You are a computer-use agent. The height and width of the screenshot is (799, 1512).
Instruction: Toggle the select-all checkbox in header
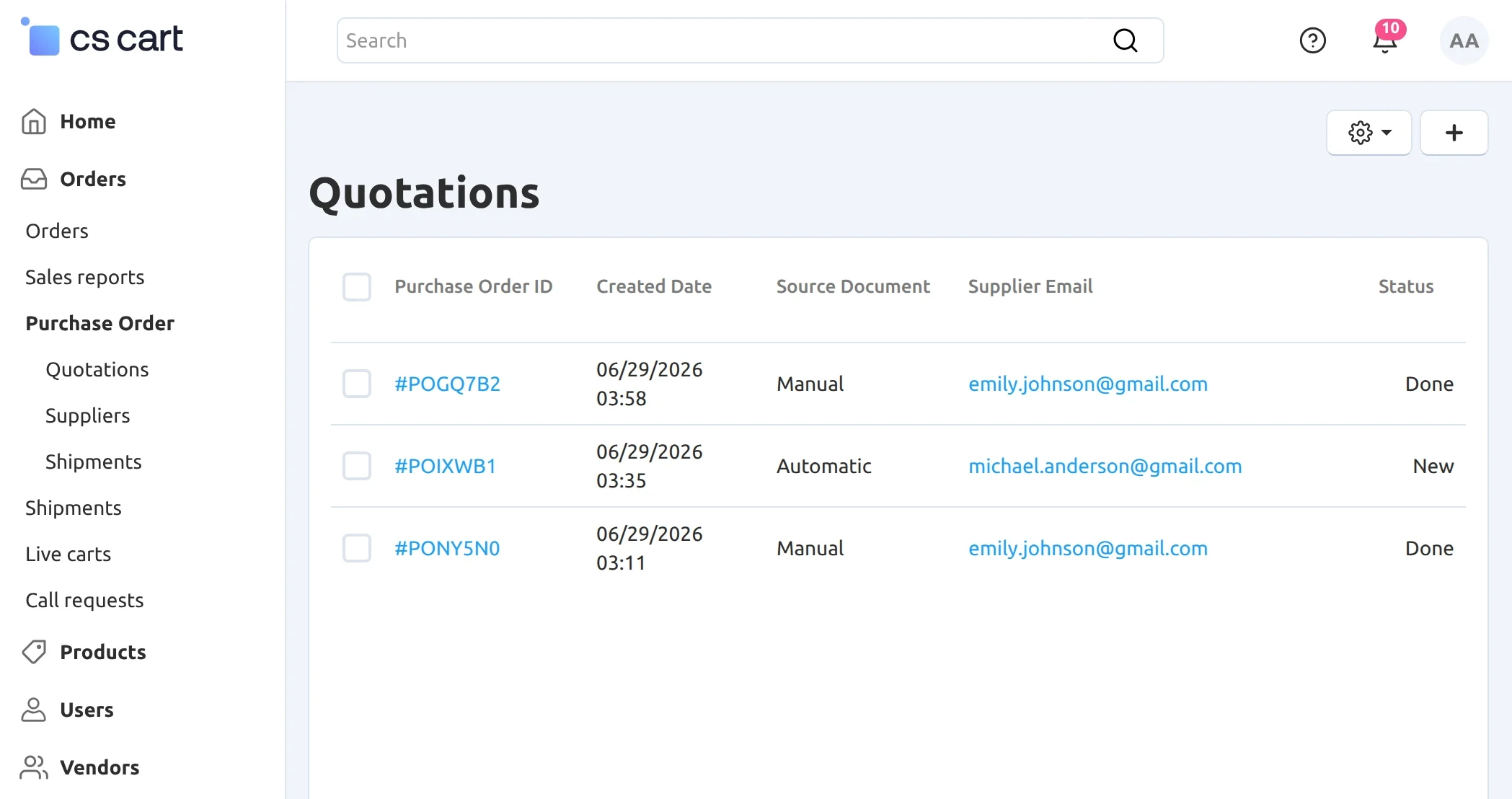click(357, 287)
